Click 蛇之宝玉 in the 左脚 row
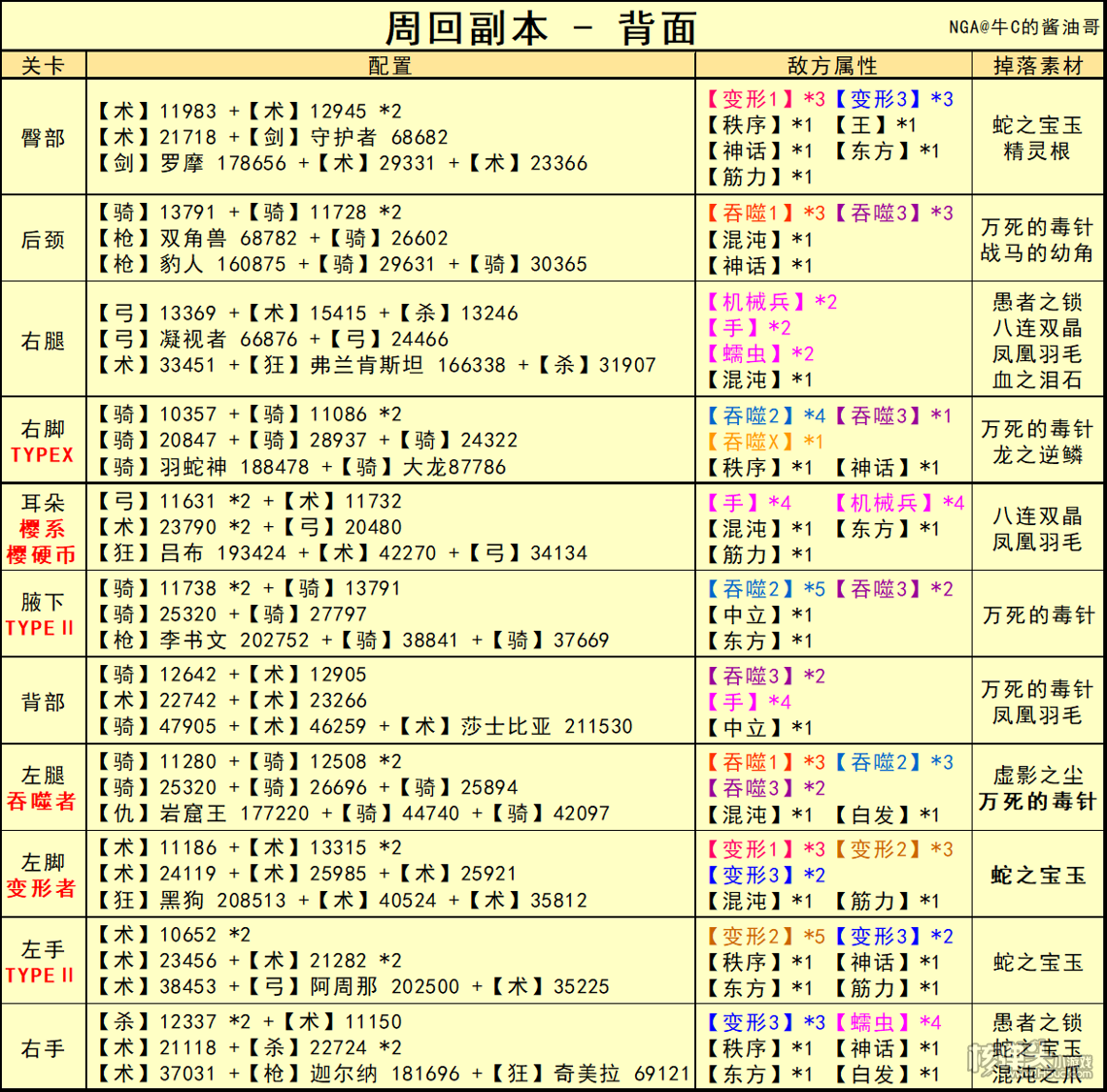Viewport: 1107px width, 1092px height. click(x=1038, y=876)
